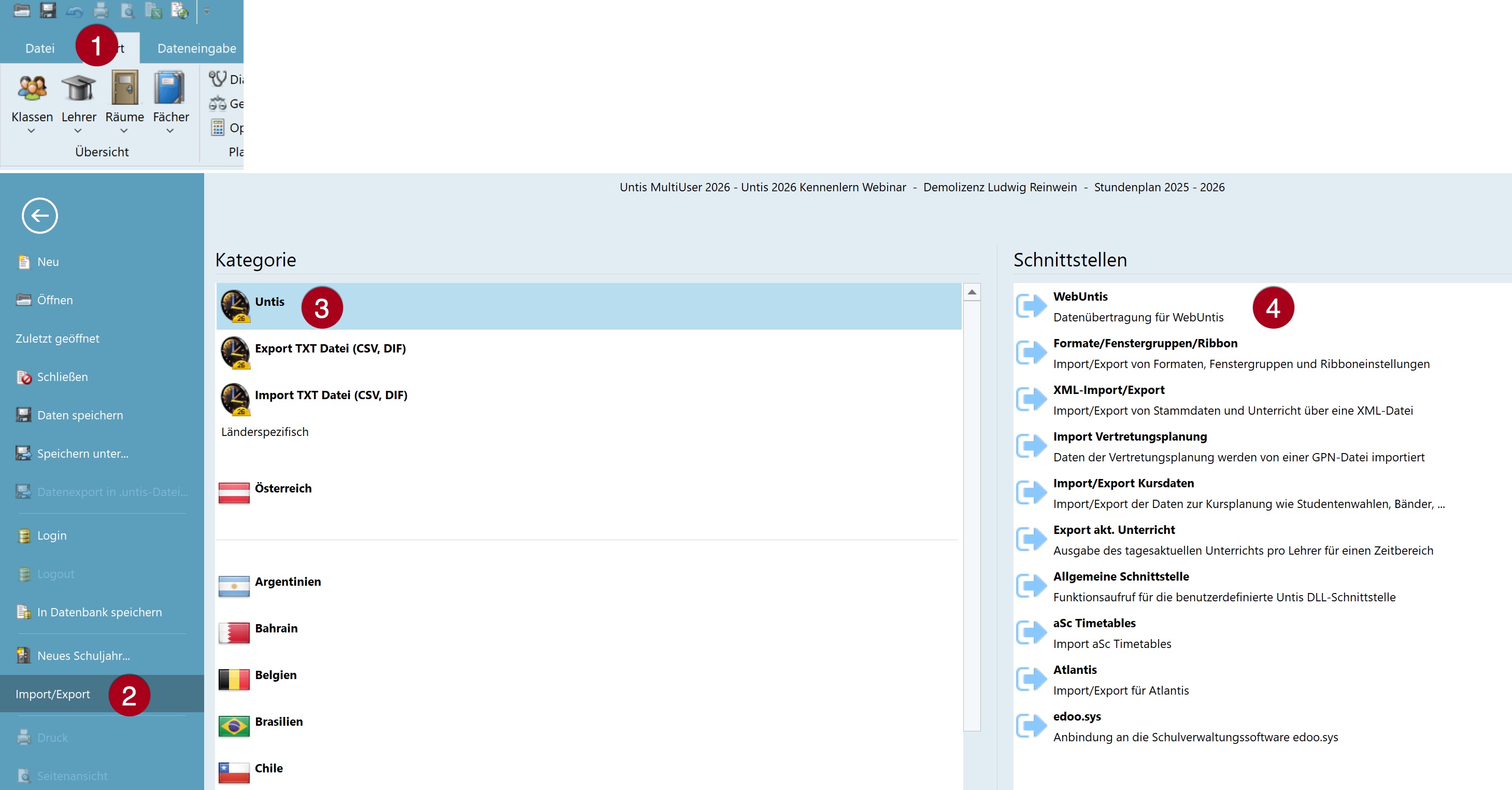Image resolution: width=1512 pixels, height=790 pixels.
Task: Expand the Fächer dropdown chevron
Action: click(170, 131)
